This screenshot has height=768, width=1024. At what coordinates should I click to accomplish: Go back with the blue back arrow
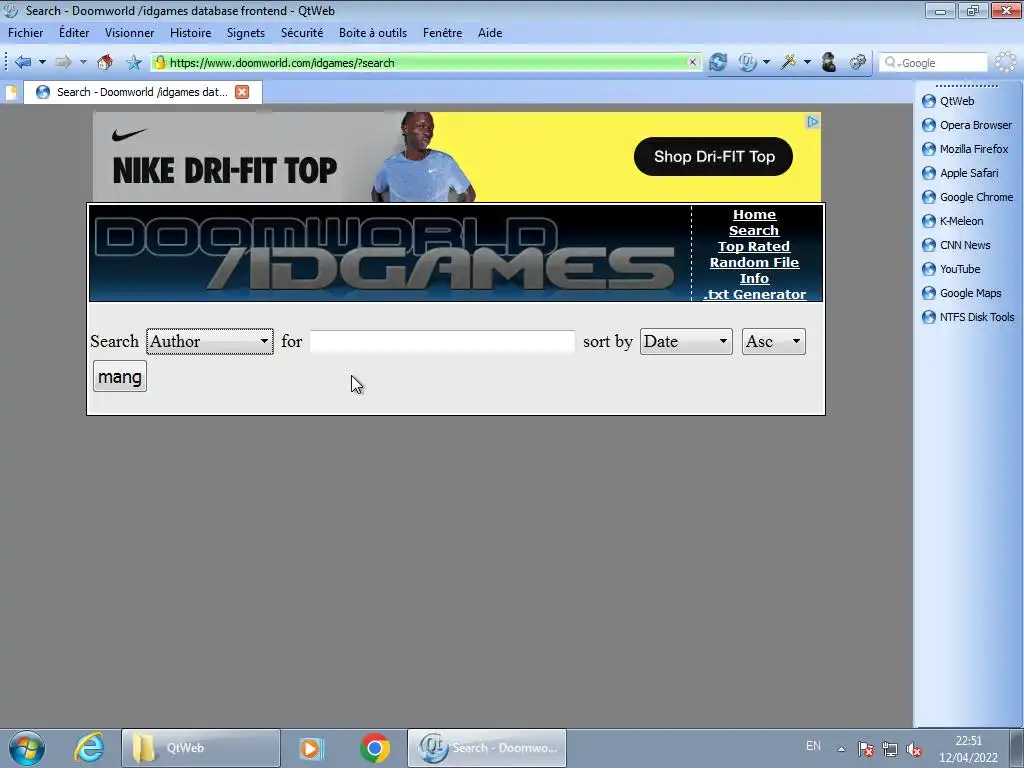tap(23, 63)
